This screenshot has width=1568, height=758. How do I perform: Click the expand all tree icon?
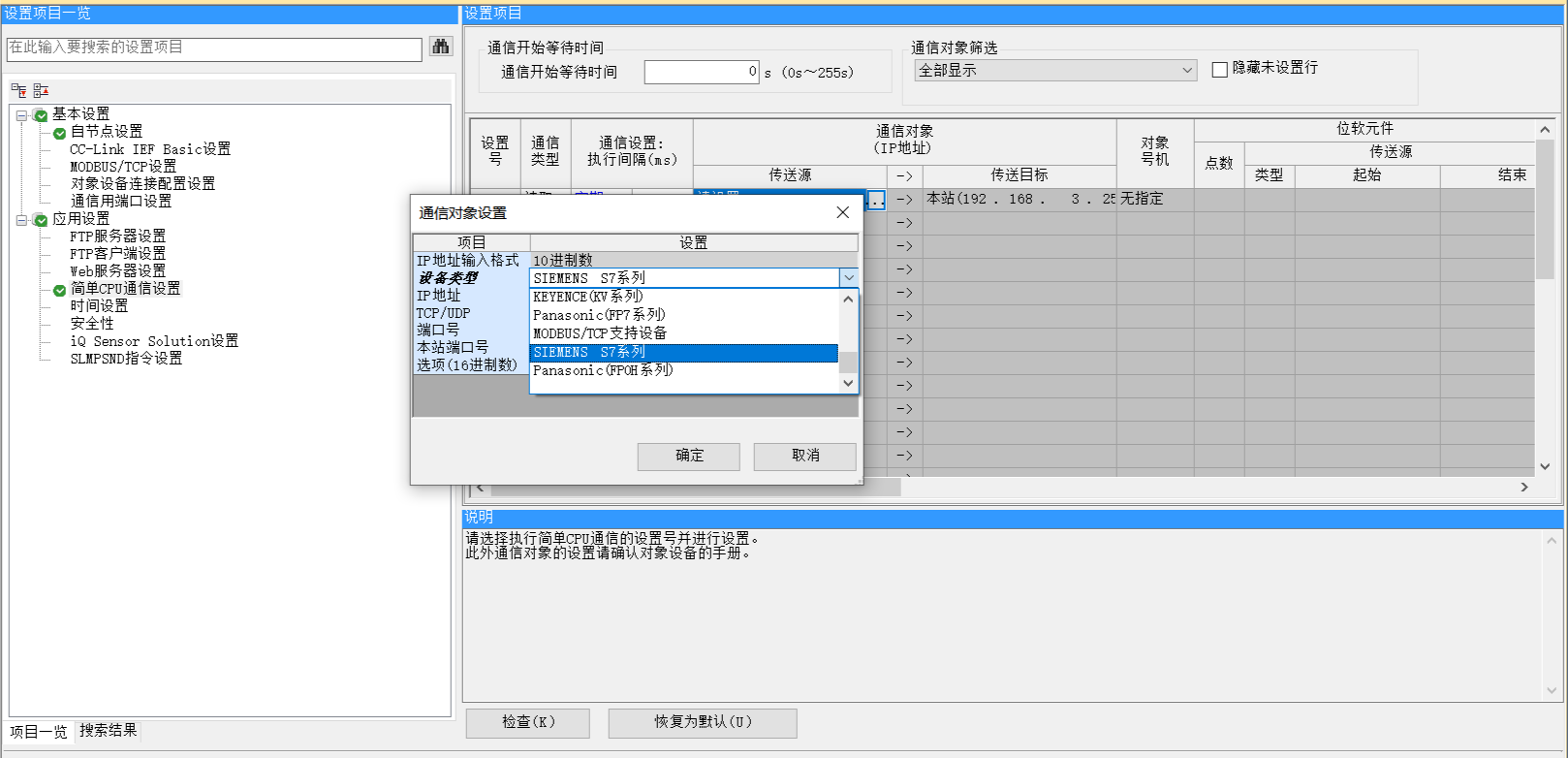coord(19,90)
